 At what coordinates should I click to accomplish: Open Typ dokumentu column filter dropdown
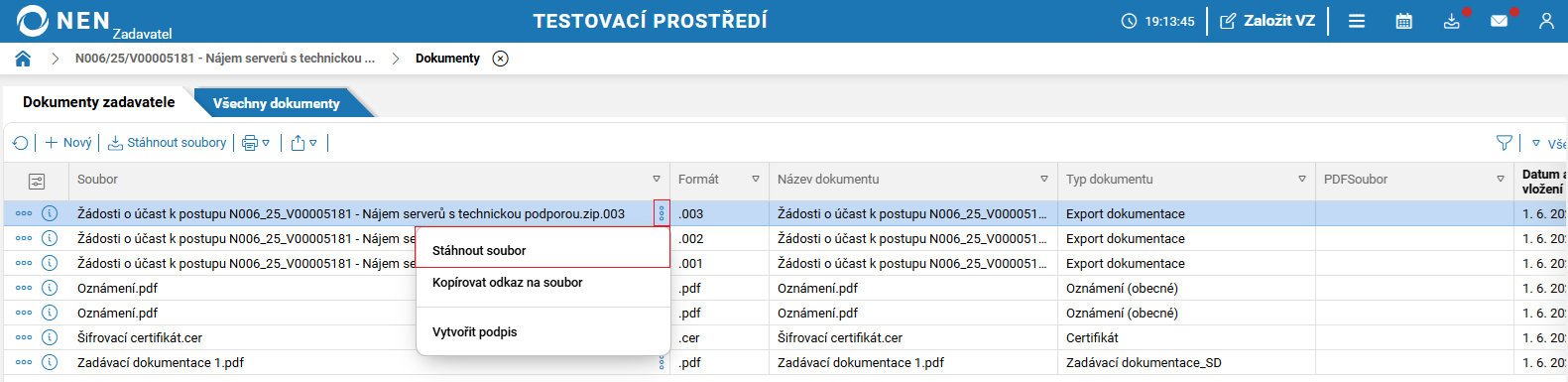[1302, 180]
